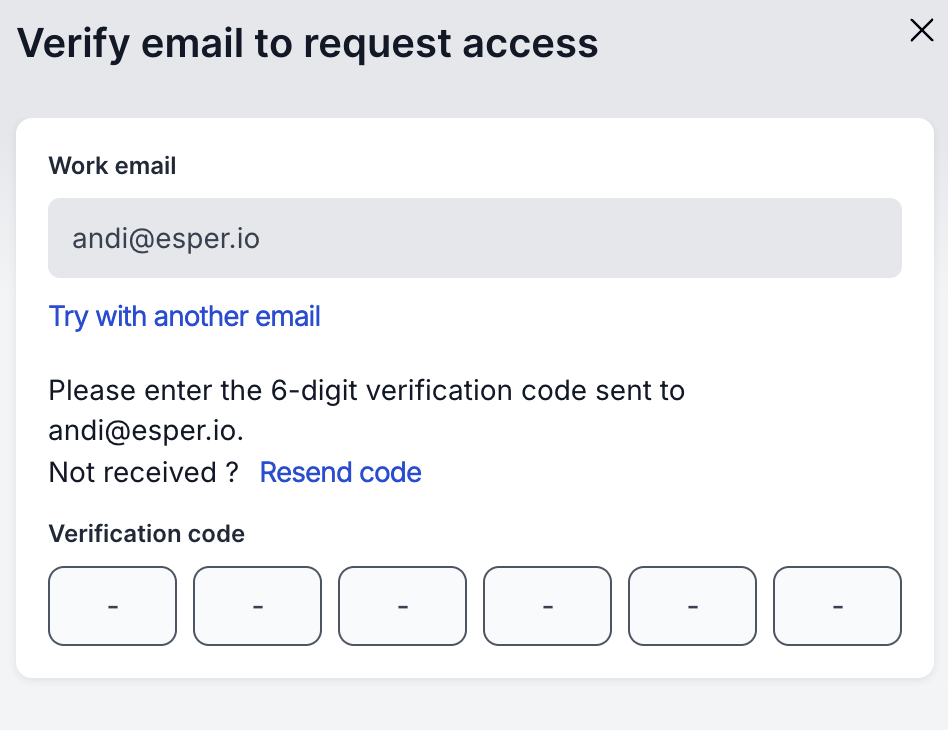This screenshot has height=730, width=948.
Task: Click the Verify email to request access heading
Action: [x=308, y=44]
